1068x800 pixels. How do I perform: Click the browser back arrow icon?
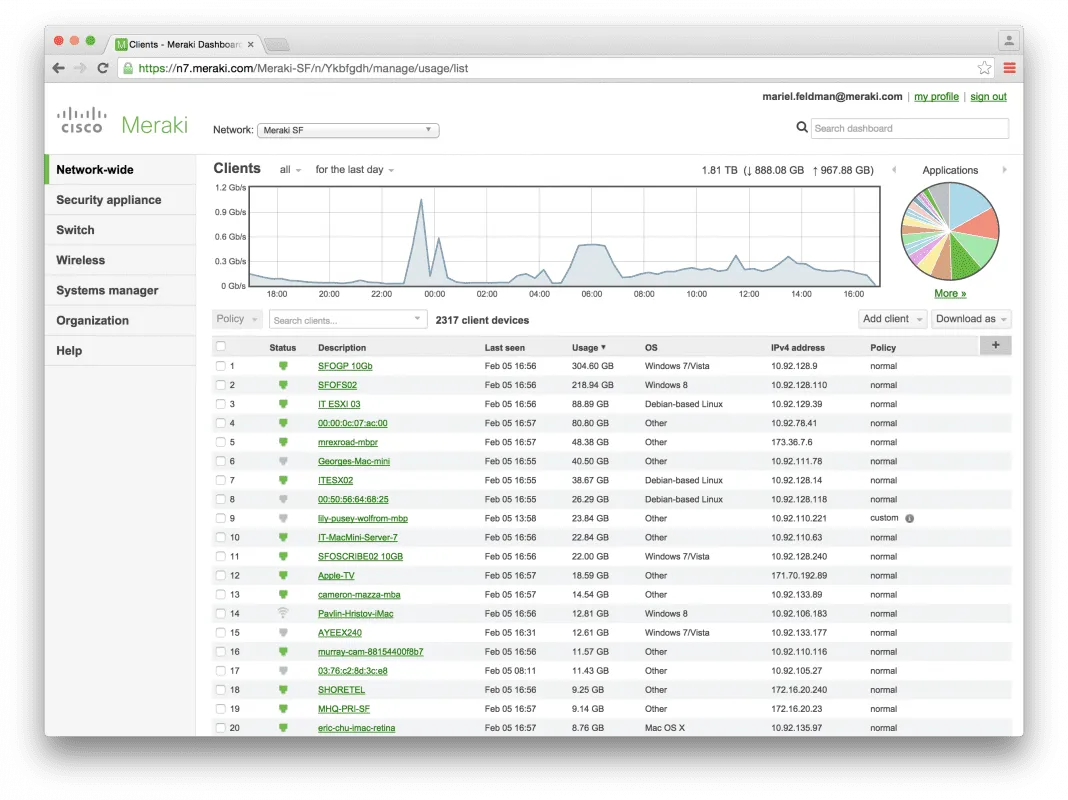pyautogui.click(x=59, y=68)
